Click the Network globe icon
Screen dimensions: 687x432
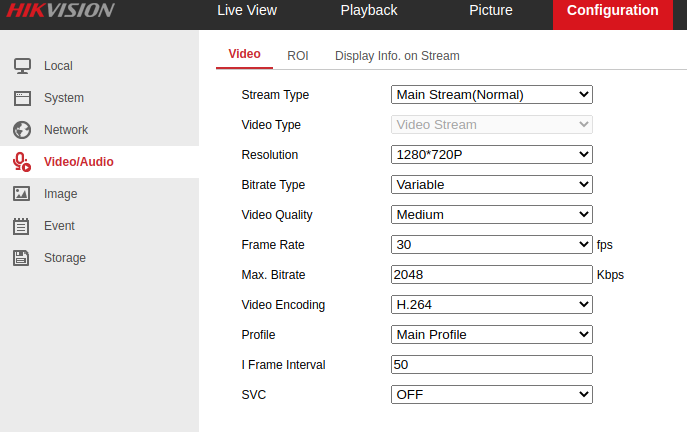(22, 130)
